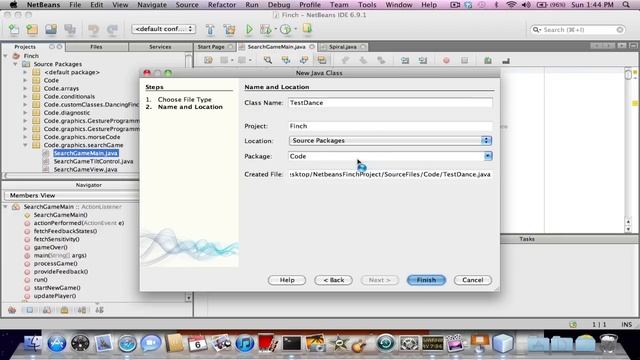This screenshot has height=360, width=640.
Task: Open Finder from the Dock
Action: pos(33,344)
